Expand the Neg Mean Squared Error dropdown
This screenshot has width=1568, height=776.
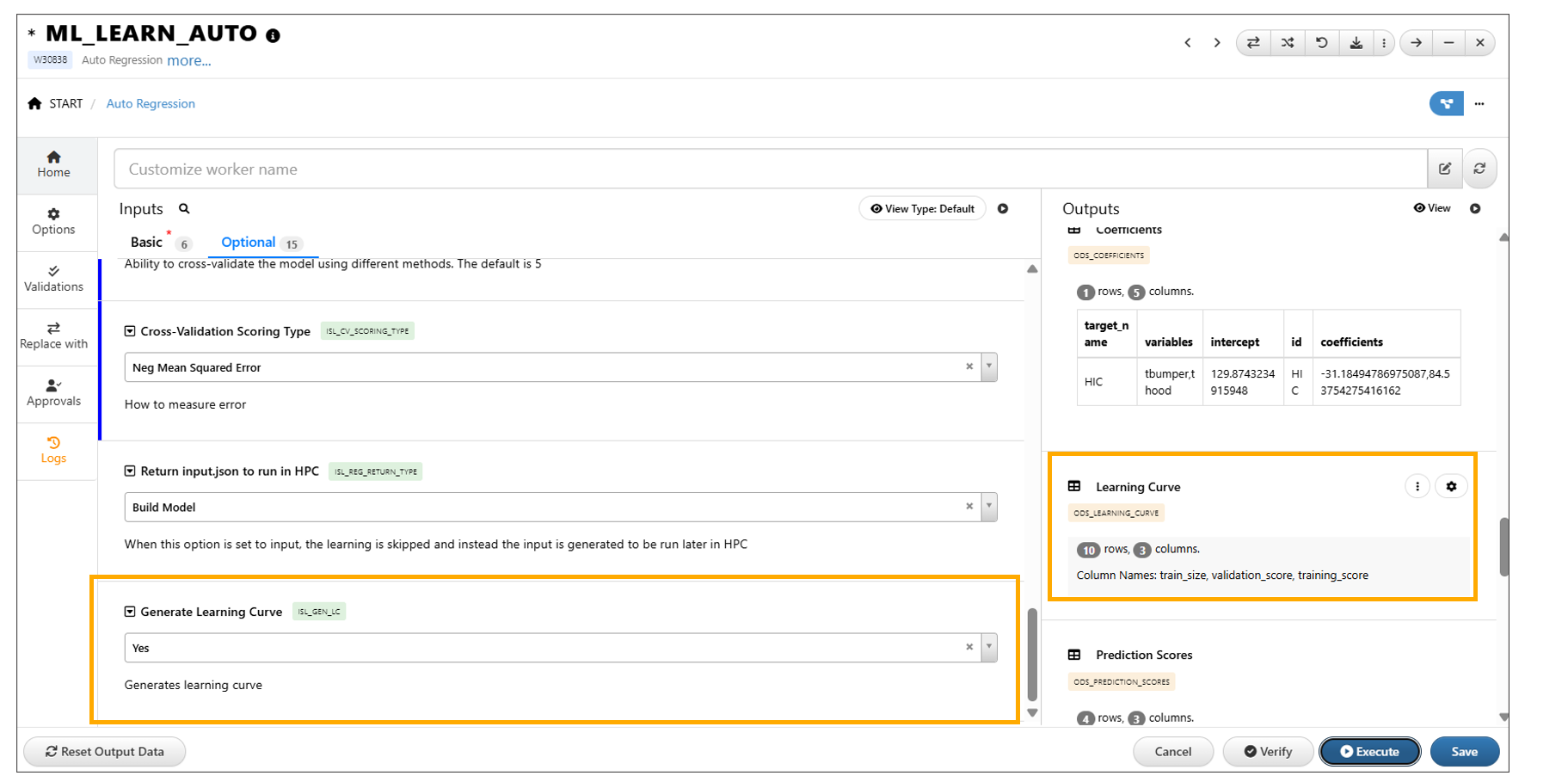coord(989,367)
